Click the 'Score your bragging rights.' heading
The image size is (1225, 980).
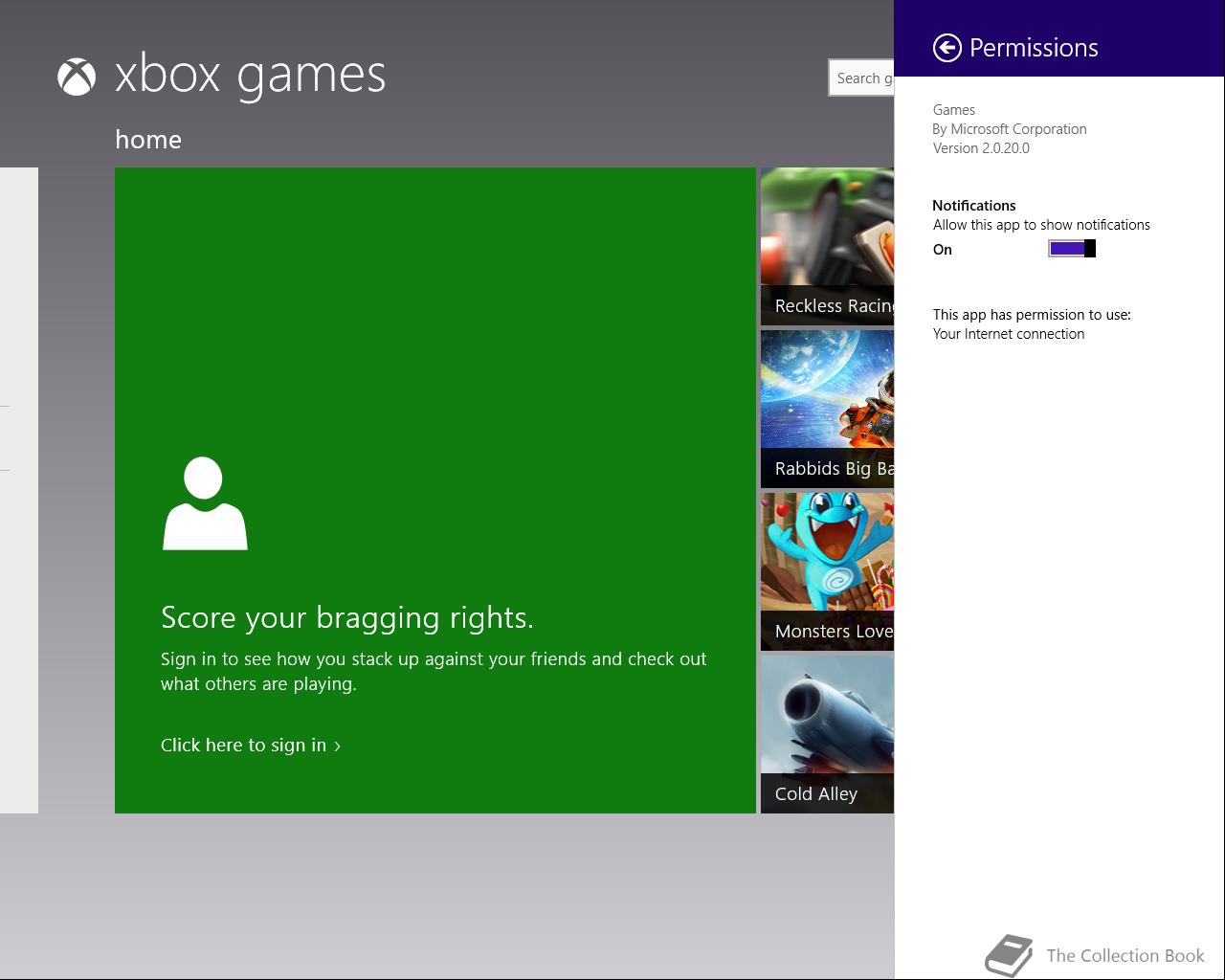(347, 618)
